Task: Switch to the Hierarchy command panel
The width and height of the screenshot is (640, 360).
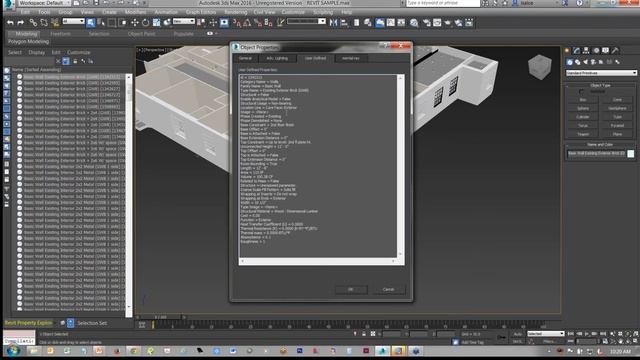Action: [x=586, y=51]
